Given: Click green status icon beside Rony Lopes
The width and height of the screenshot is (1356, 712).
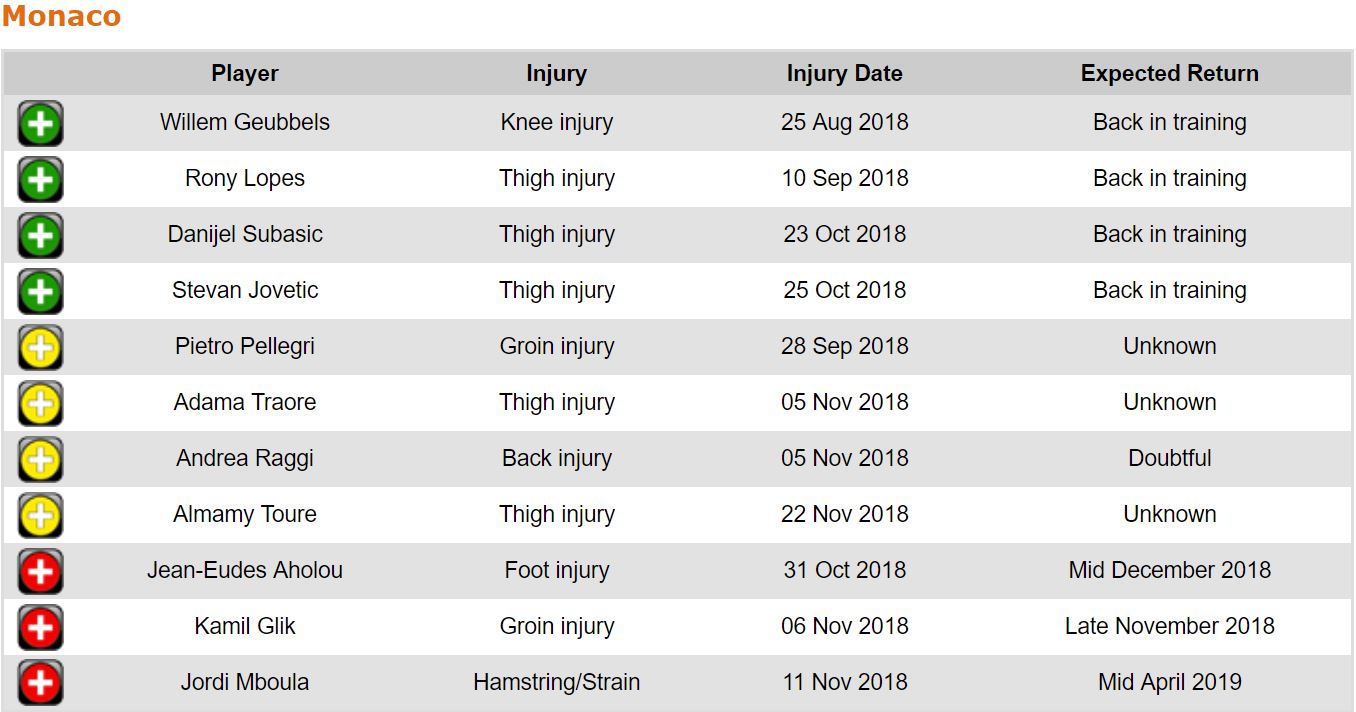Looking at the screenshot, I should [40, 180].
